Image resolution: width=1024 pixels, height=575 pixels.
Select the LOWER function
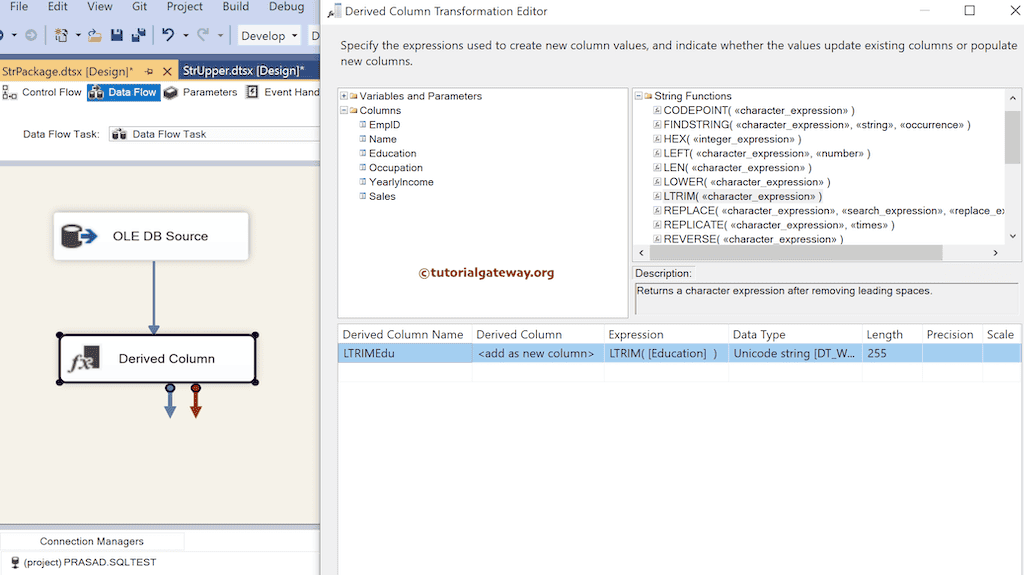[x=746, y=182]
